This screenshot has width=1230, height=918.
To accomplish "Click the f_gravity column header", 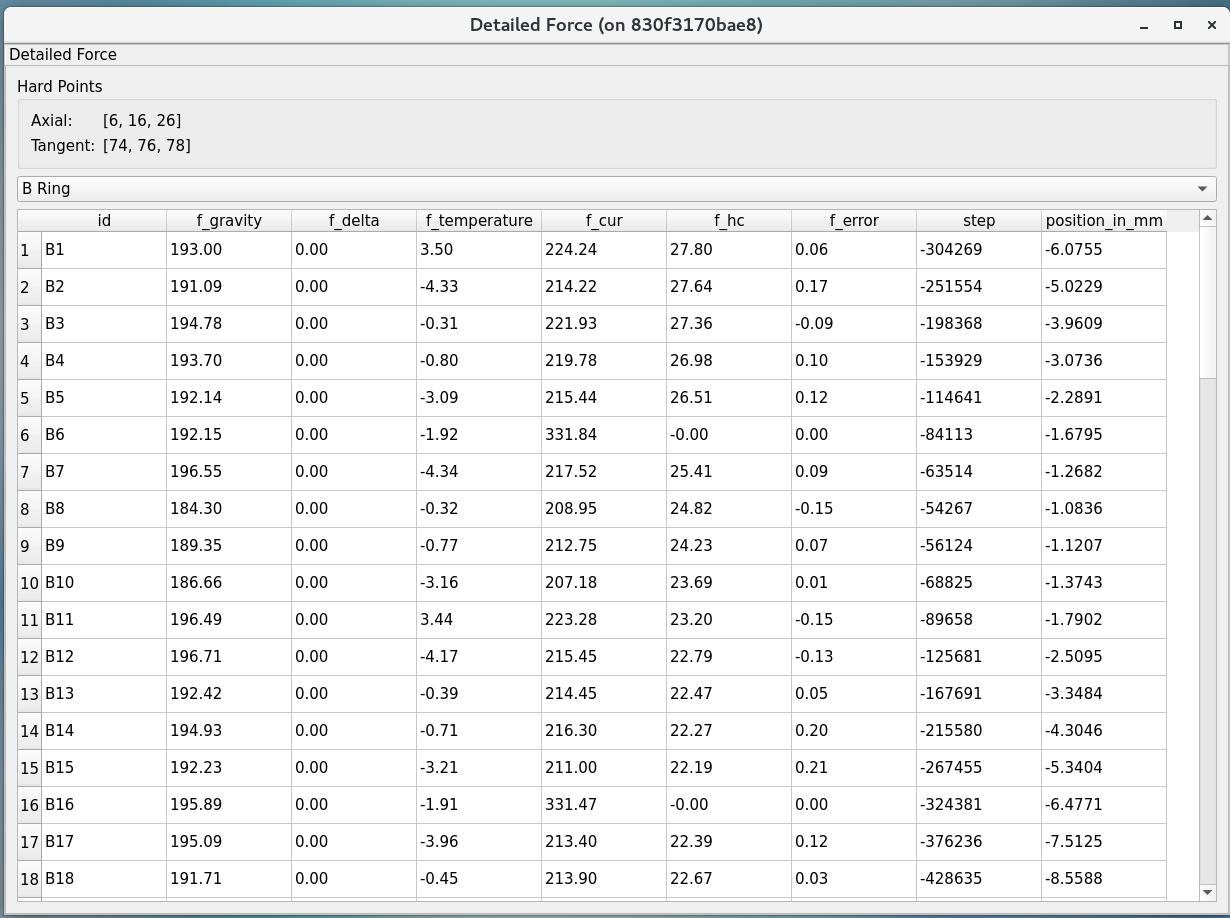I will tap(229, 221).
